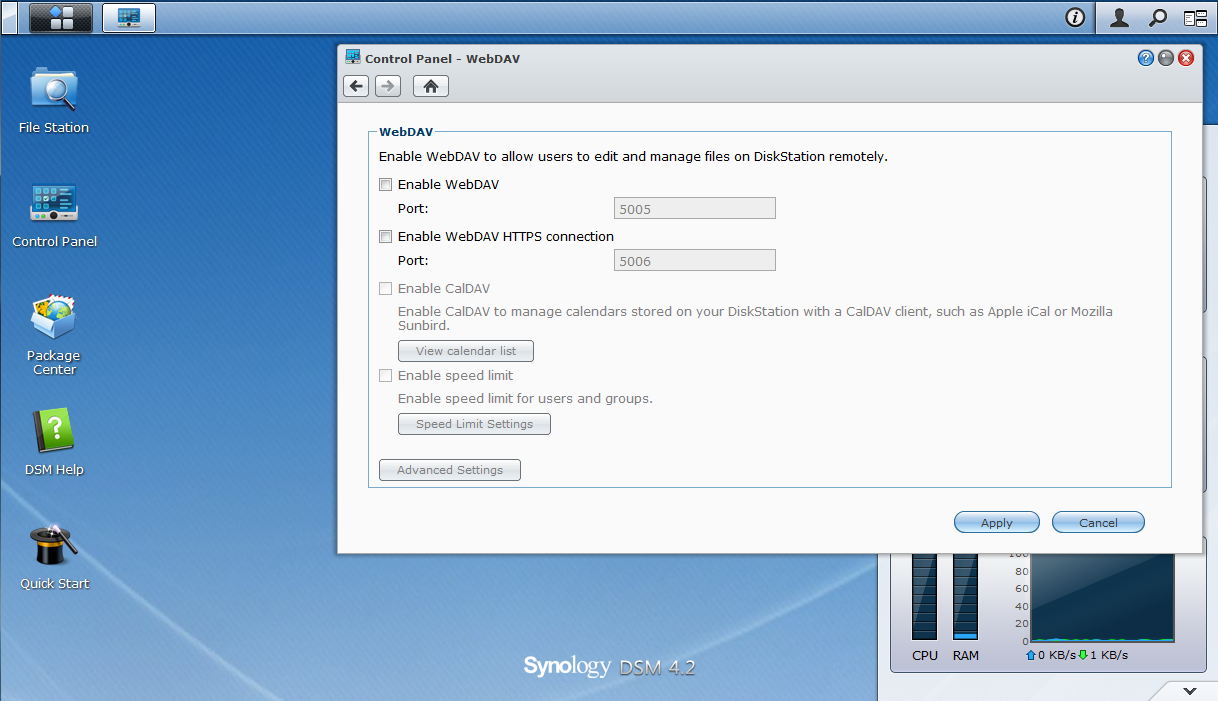
Task: Click the download speed 1 KB/s readout
Action: [x=1103, y=655]
